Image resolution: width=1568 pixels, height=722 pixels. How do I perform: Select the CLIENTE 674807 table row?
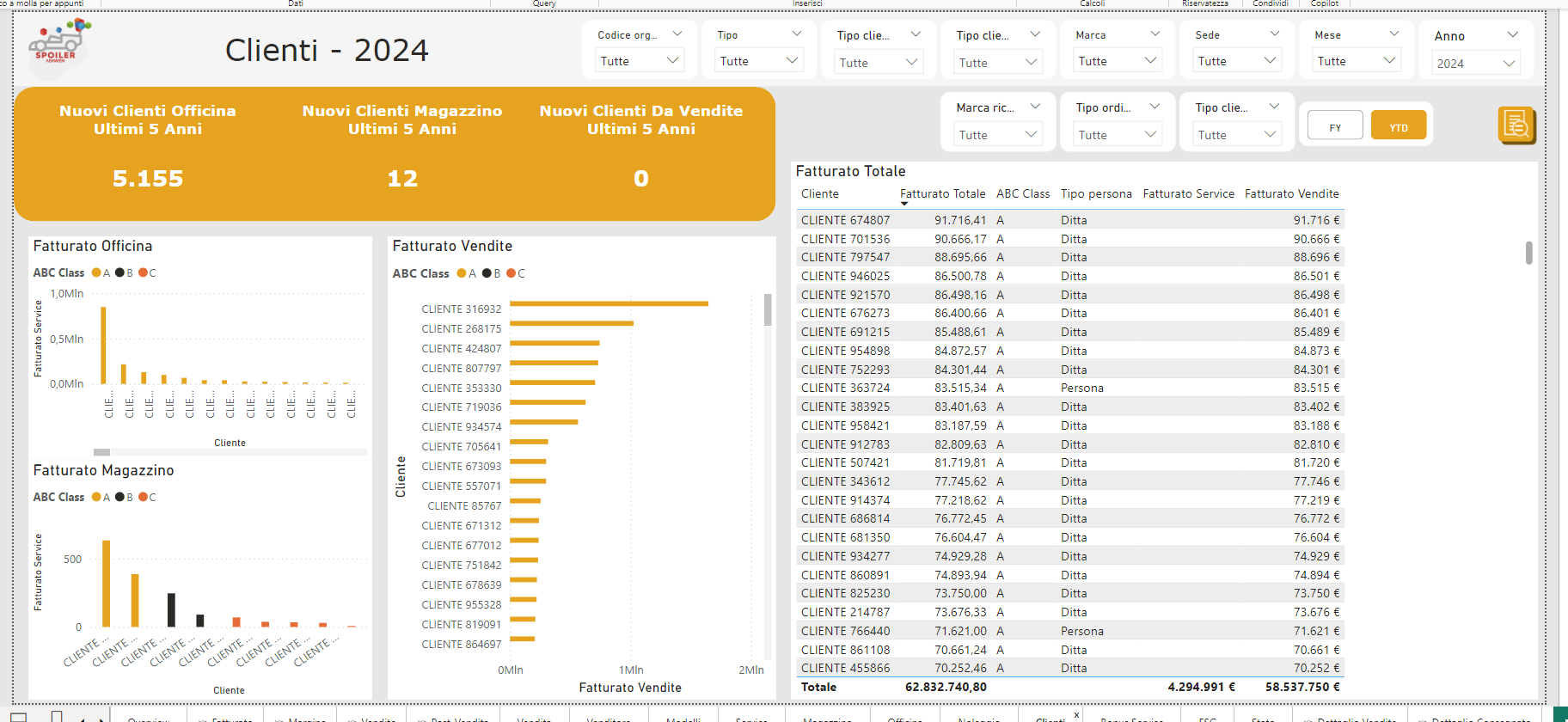pos(1069,220)
